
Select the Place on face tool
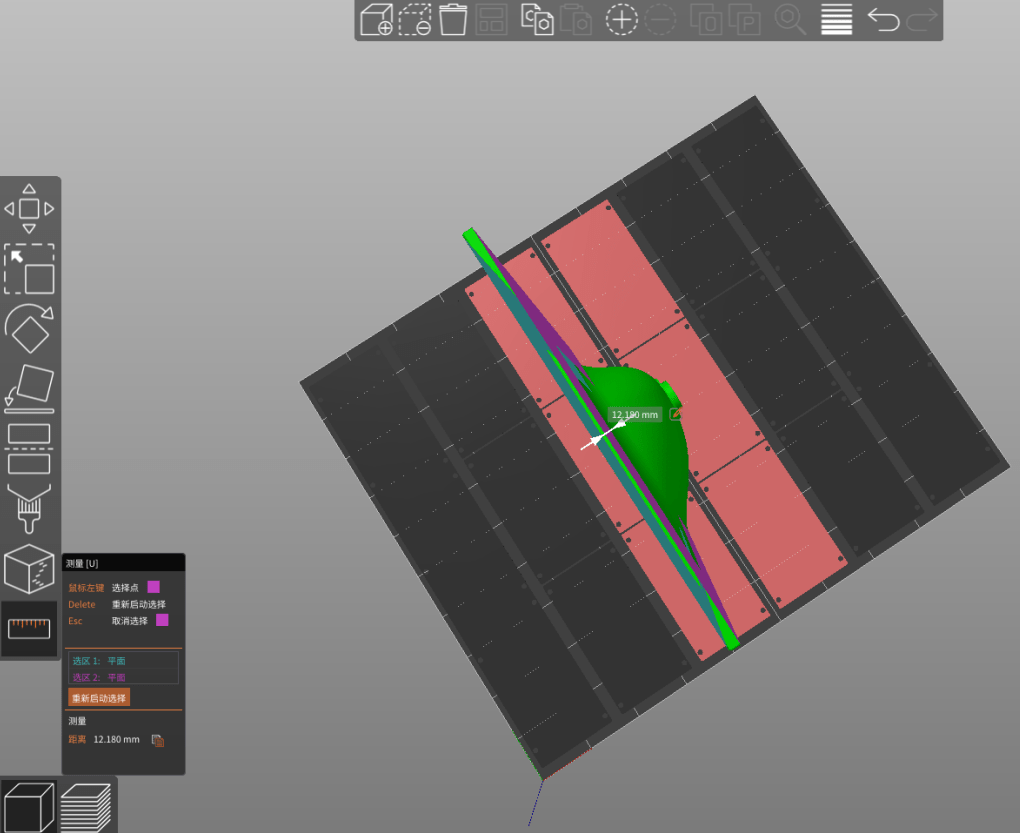point(29,389)
